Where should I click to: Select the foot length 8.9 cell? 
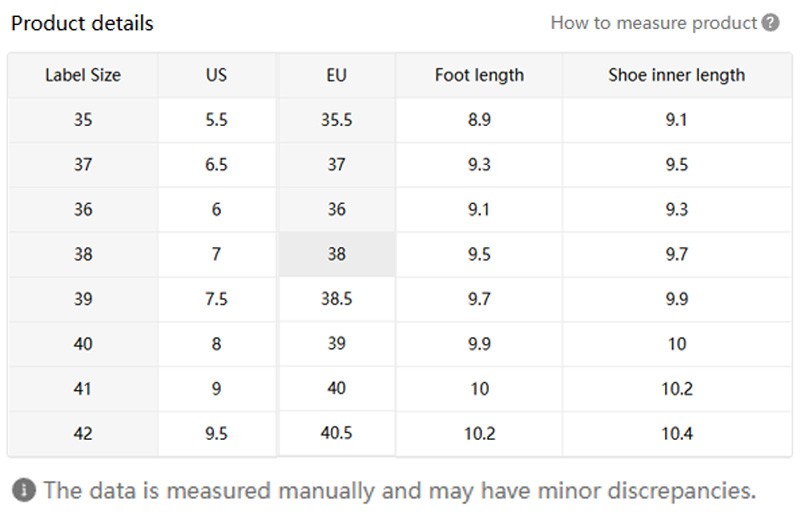(x=479, y=120)
